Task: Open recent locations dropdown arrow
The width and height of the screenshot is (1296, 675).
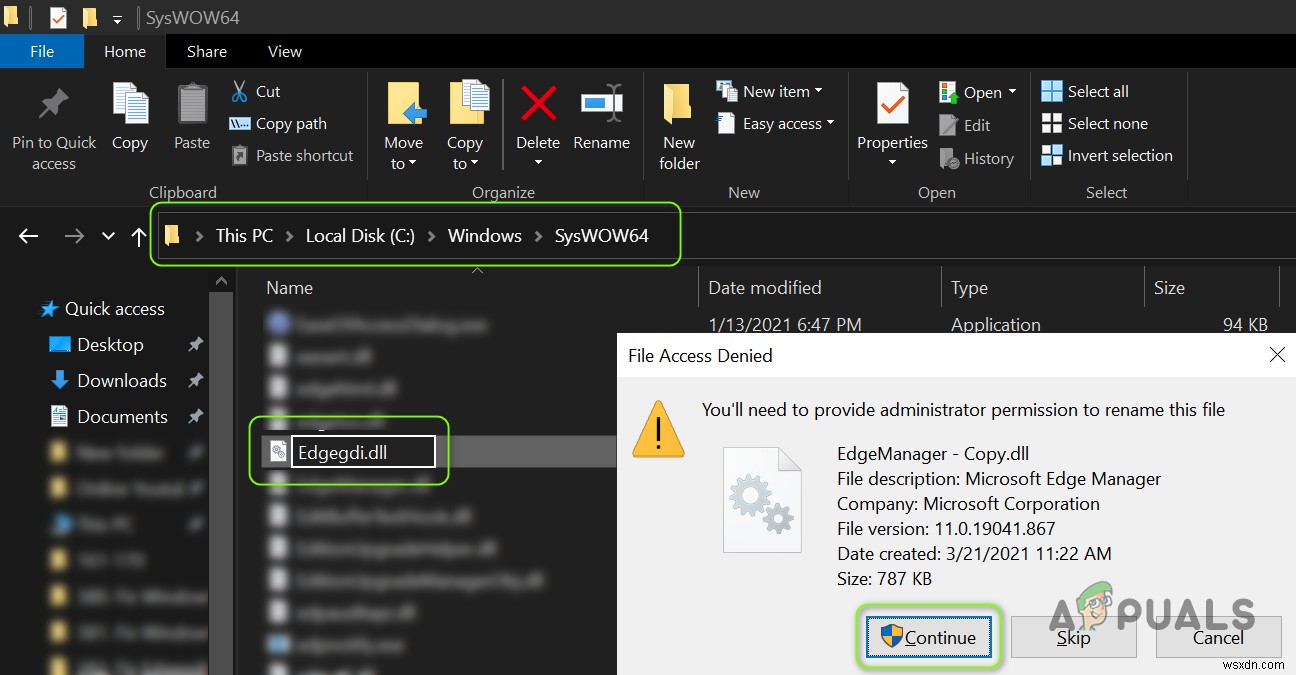Action: pos(108,236)
